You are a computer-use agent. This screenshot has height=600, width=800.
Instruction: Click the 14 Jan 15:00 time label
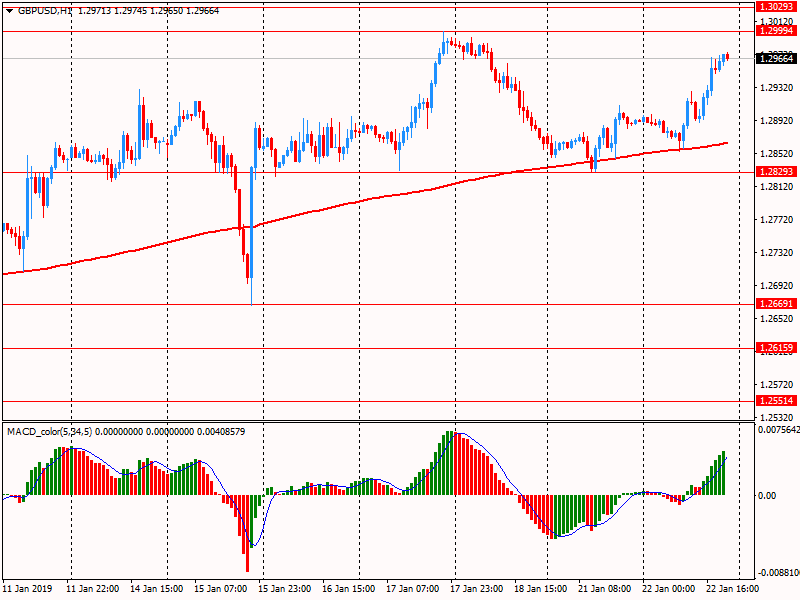[x=157, y=588]
